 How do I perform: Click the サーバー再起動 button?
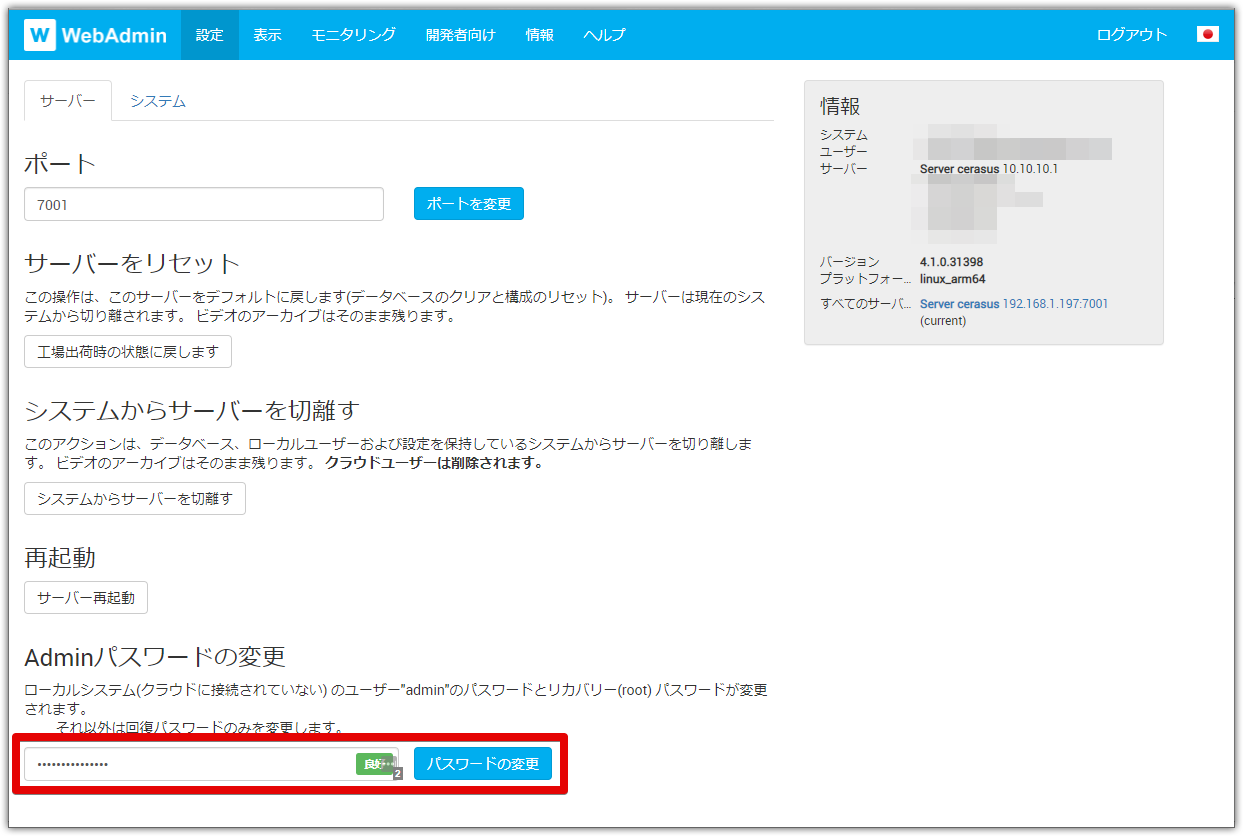tap(86, 598)
